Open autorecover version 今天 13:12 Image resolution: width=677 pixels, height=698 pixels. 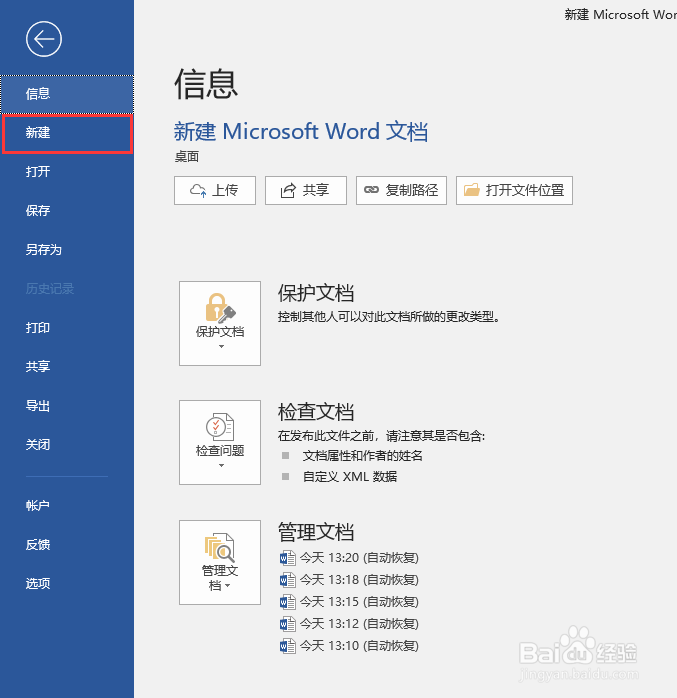[x=359, y=624]
